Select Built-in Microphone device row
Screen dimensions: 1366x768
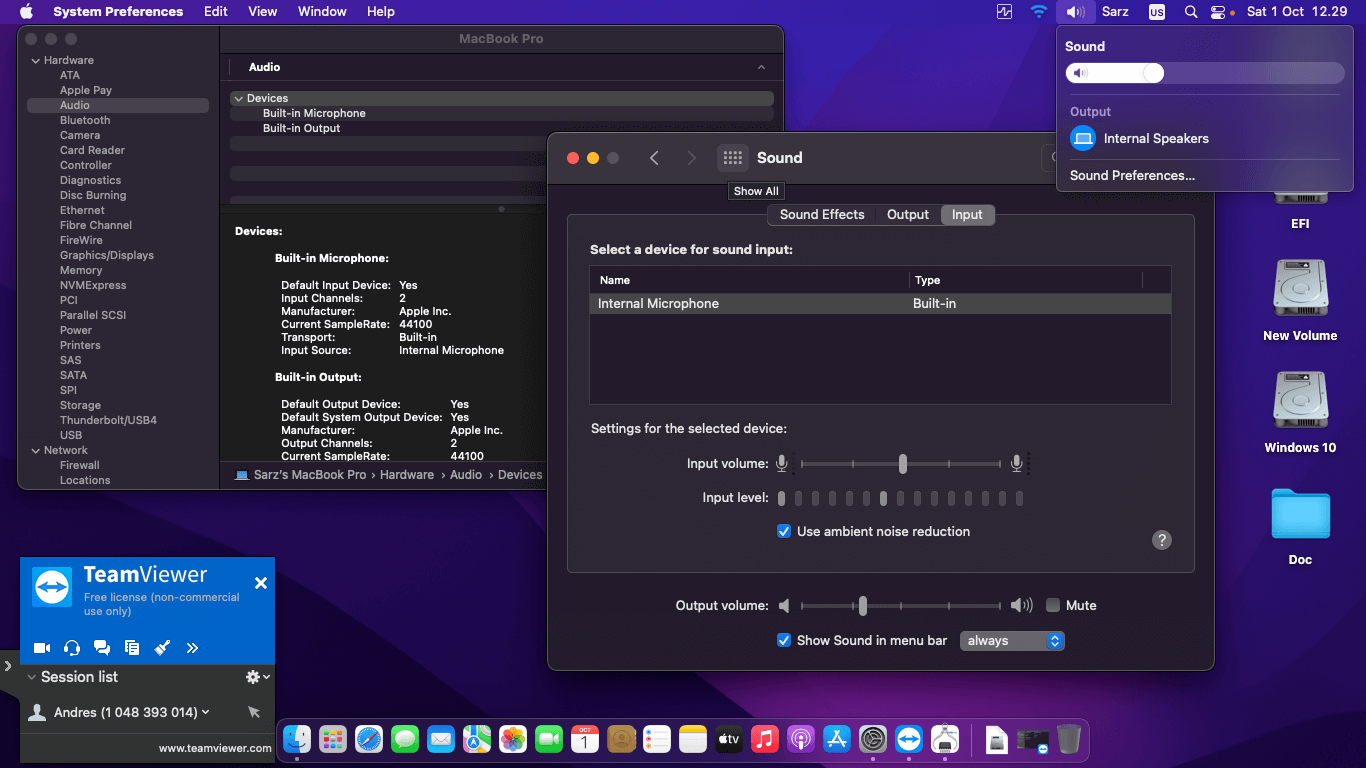coord(502,114)
